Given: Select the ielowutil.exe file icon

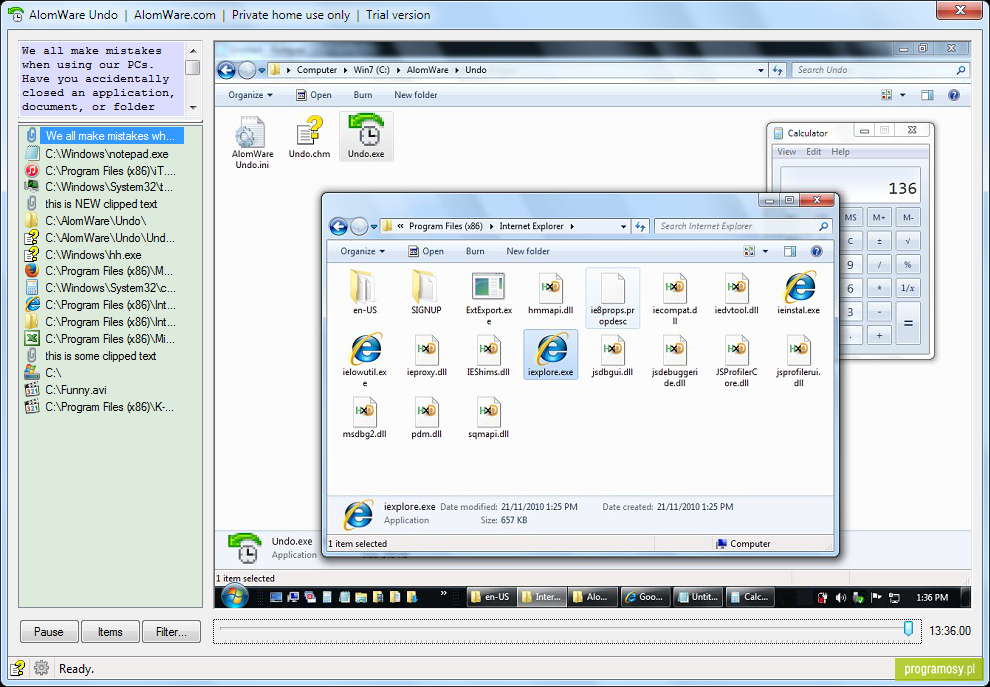Looking at the screenshot, I should [364, 360].
